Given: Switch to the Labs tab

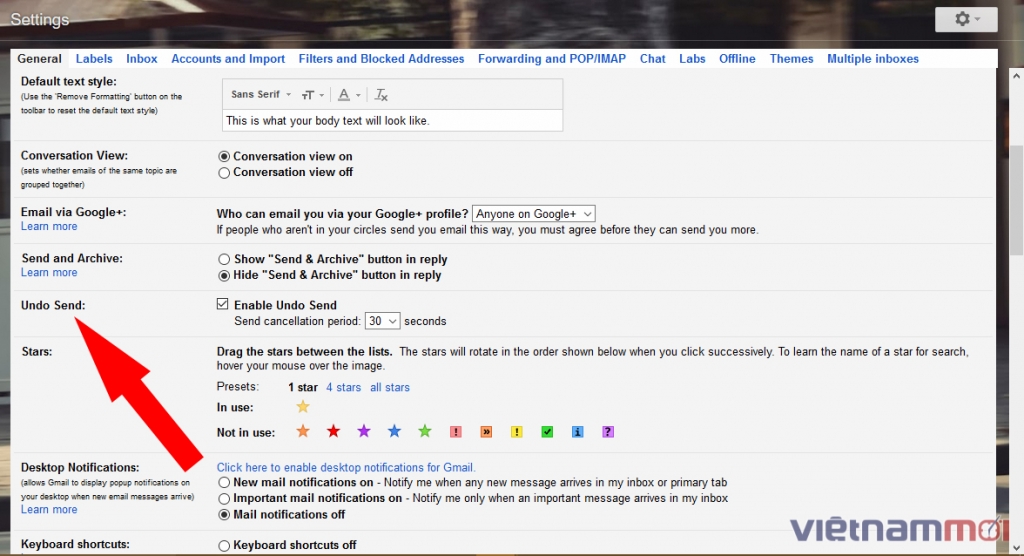Looking at the screenshot, I should tap(692, 59).
